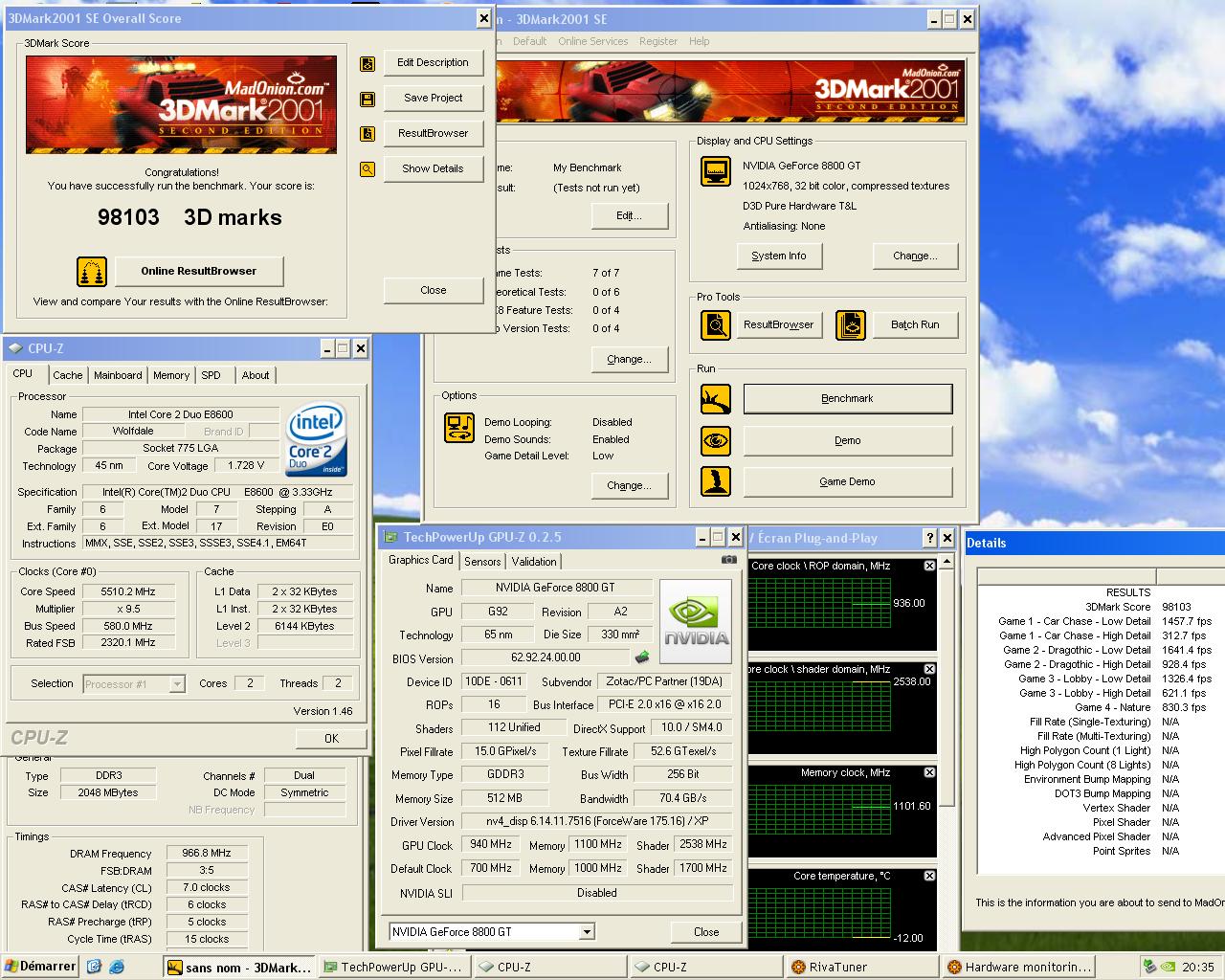Click the help question mark button in Plug-and-Play window
Image resolution: width=1225 pixels, height=980 pixels.
[929, 538]
